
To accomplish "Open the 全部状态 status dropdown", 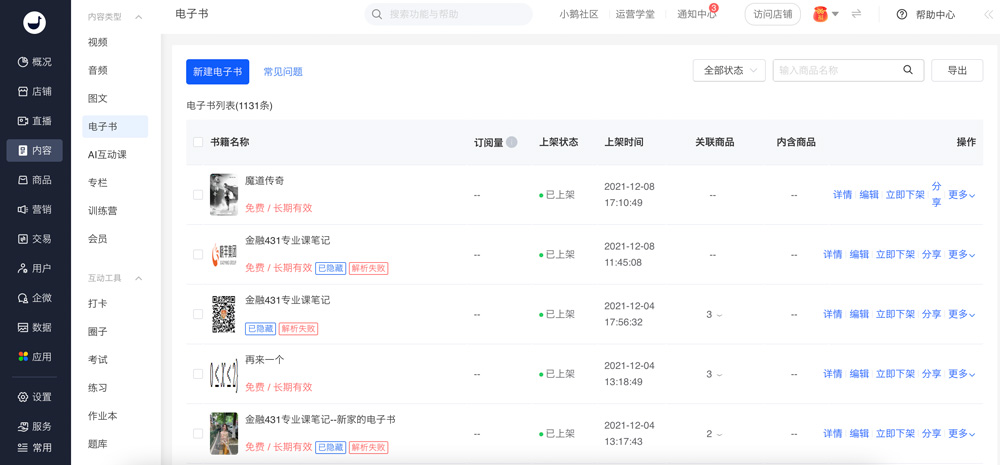I will point(729,71).
